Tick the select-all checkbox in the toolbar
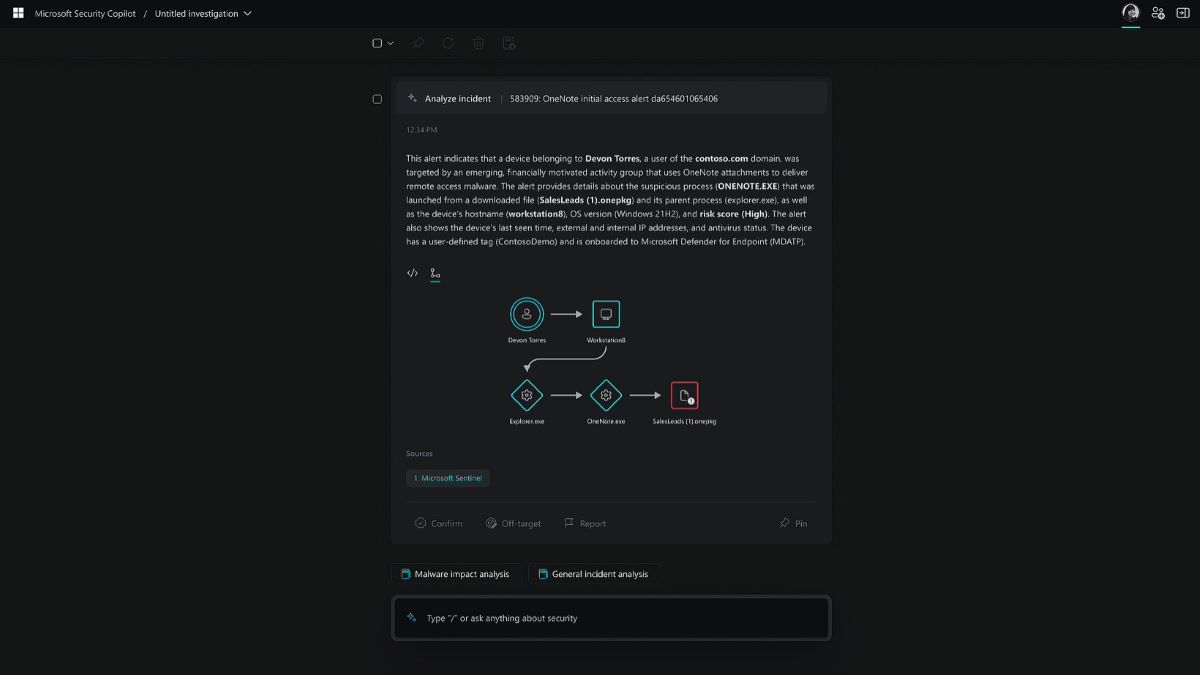 pos(377,43)
